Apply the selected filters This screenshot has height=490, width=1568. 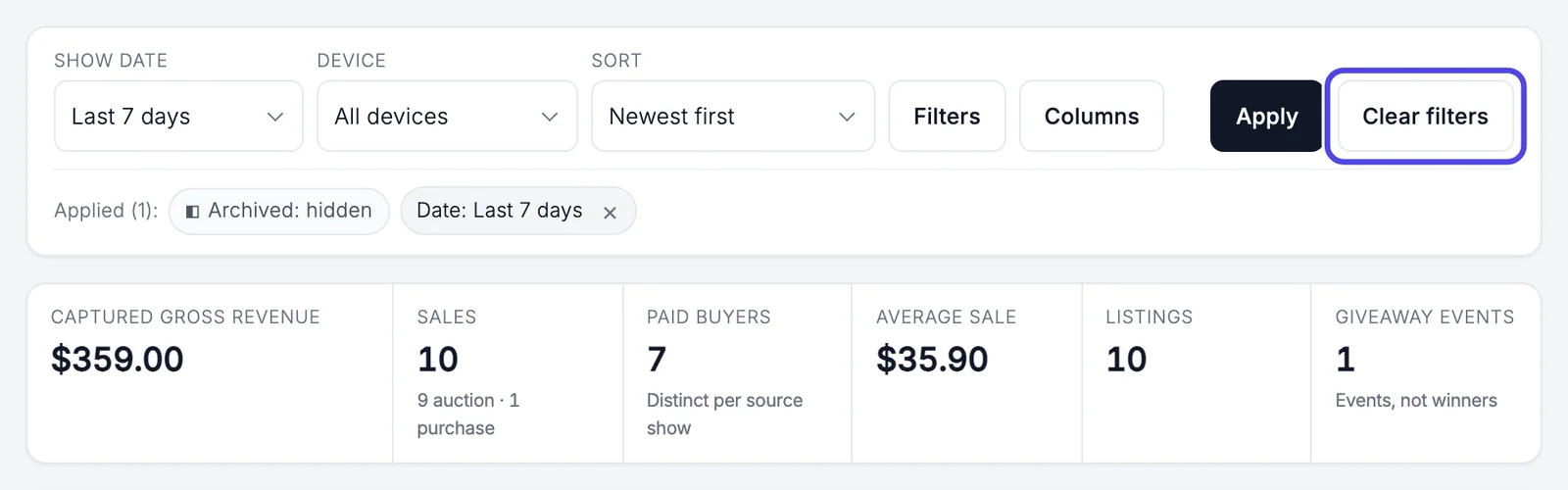point(1266,116)
